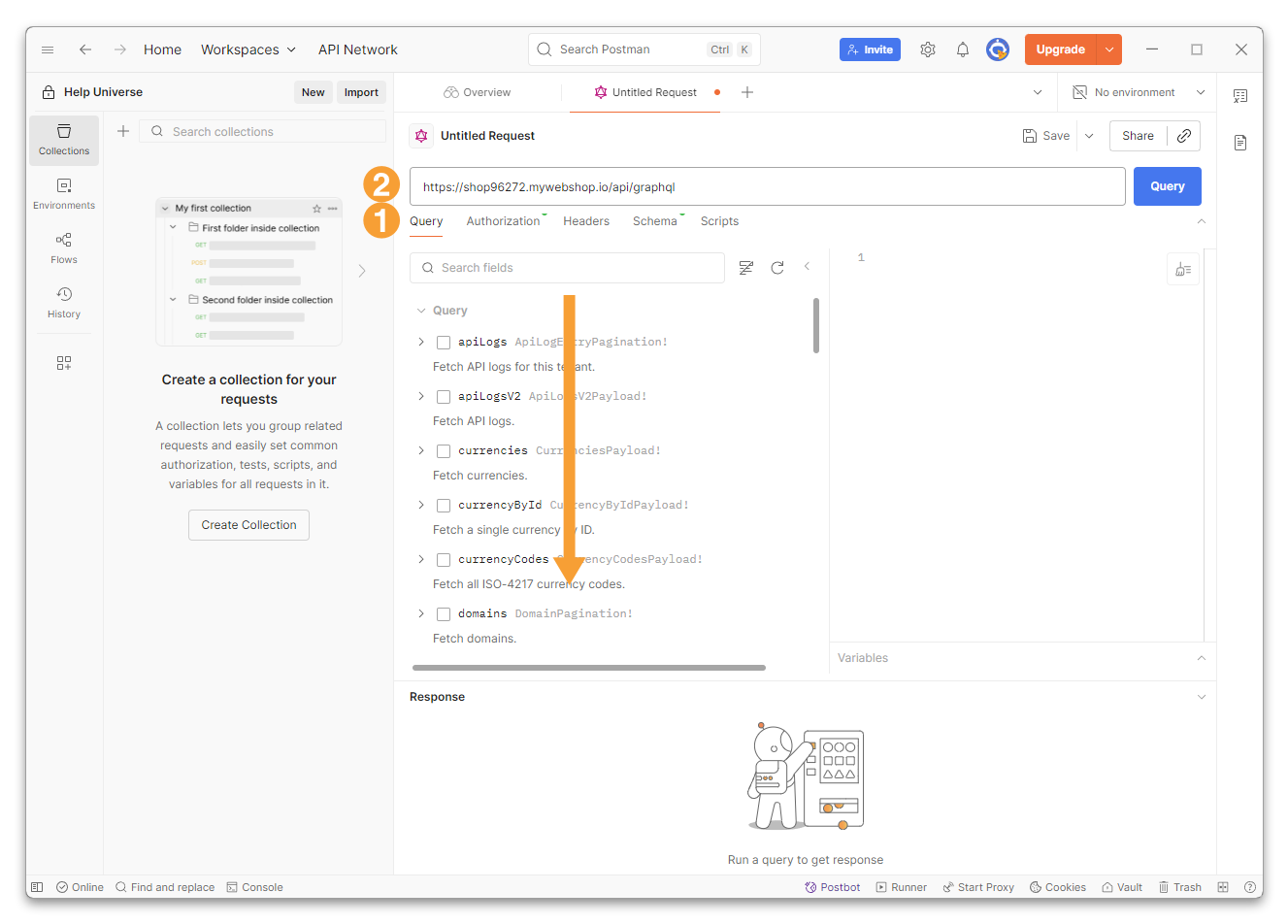Switch to the Schema tab

655,221
